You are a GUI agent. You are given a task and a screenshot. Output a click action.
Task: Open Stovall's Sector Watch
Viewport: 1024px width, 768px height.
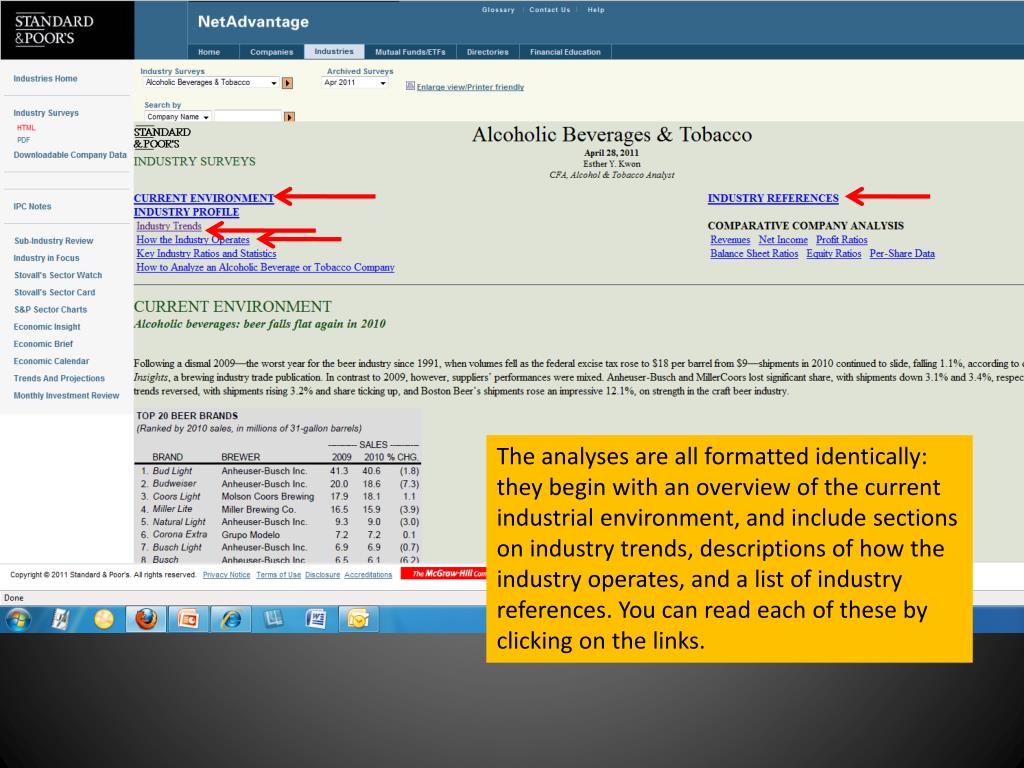pyautogui.click(x=58, y=275)
